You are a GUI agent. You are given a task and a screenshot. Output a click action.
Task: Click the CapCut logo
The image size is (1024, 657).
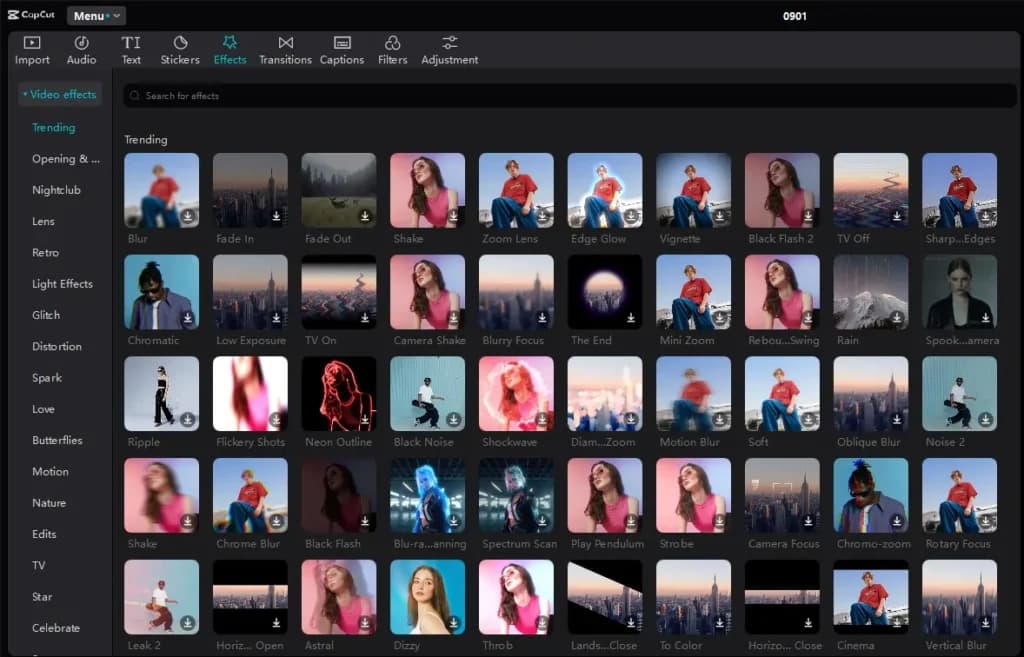point(31,15)
